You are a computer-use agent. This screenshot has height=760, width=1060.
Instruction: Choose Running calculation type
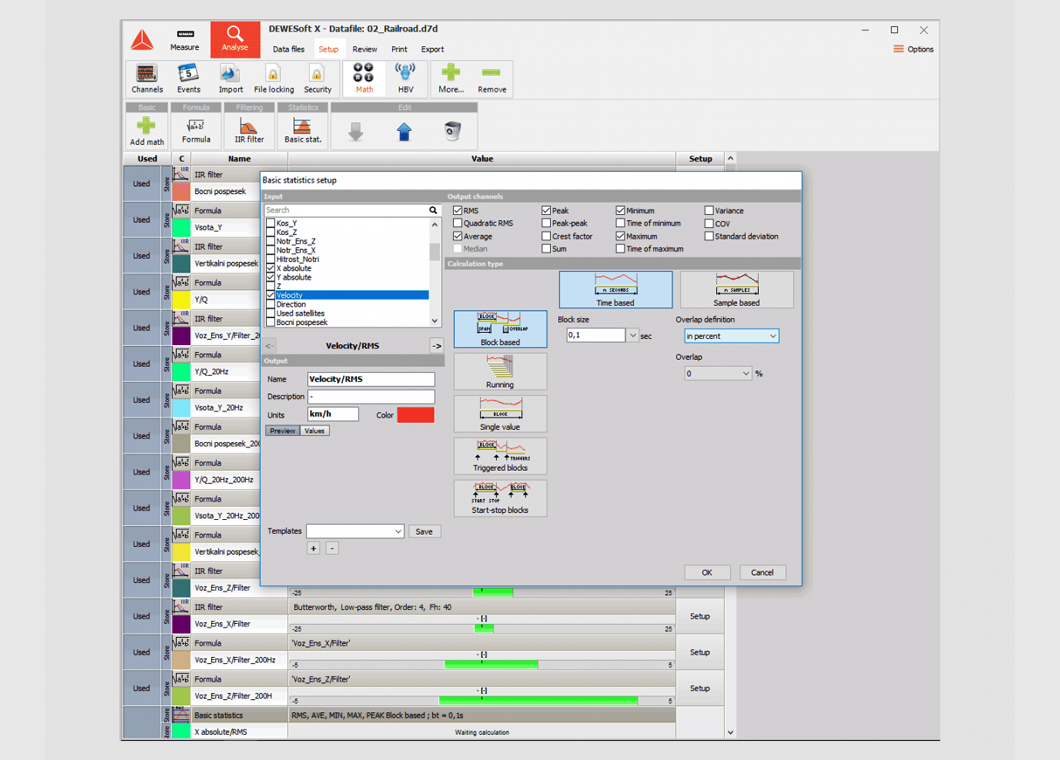(x=500, y=372)
